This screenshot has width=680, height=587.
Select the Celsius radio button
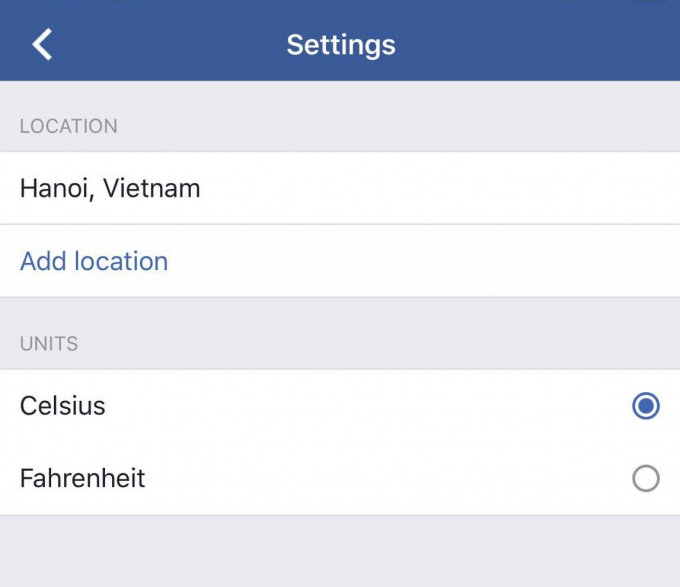coord(646,406)
